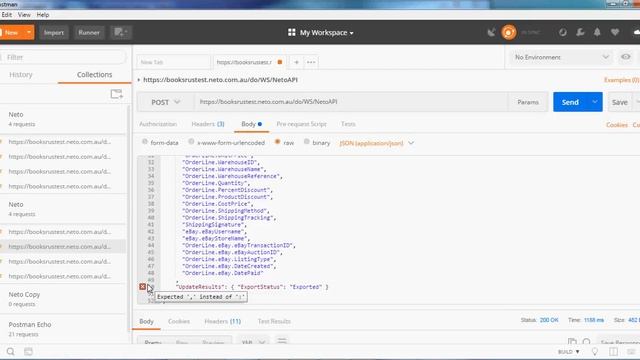Screen dimensions: 640x360
Task: Open the XML response format dropdown
Action: (x=253, y=341)
